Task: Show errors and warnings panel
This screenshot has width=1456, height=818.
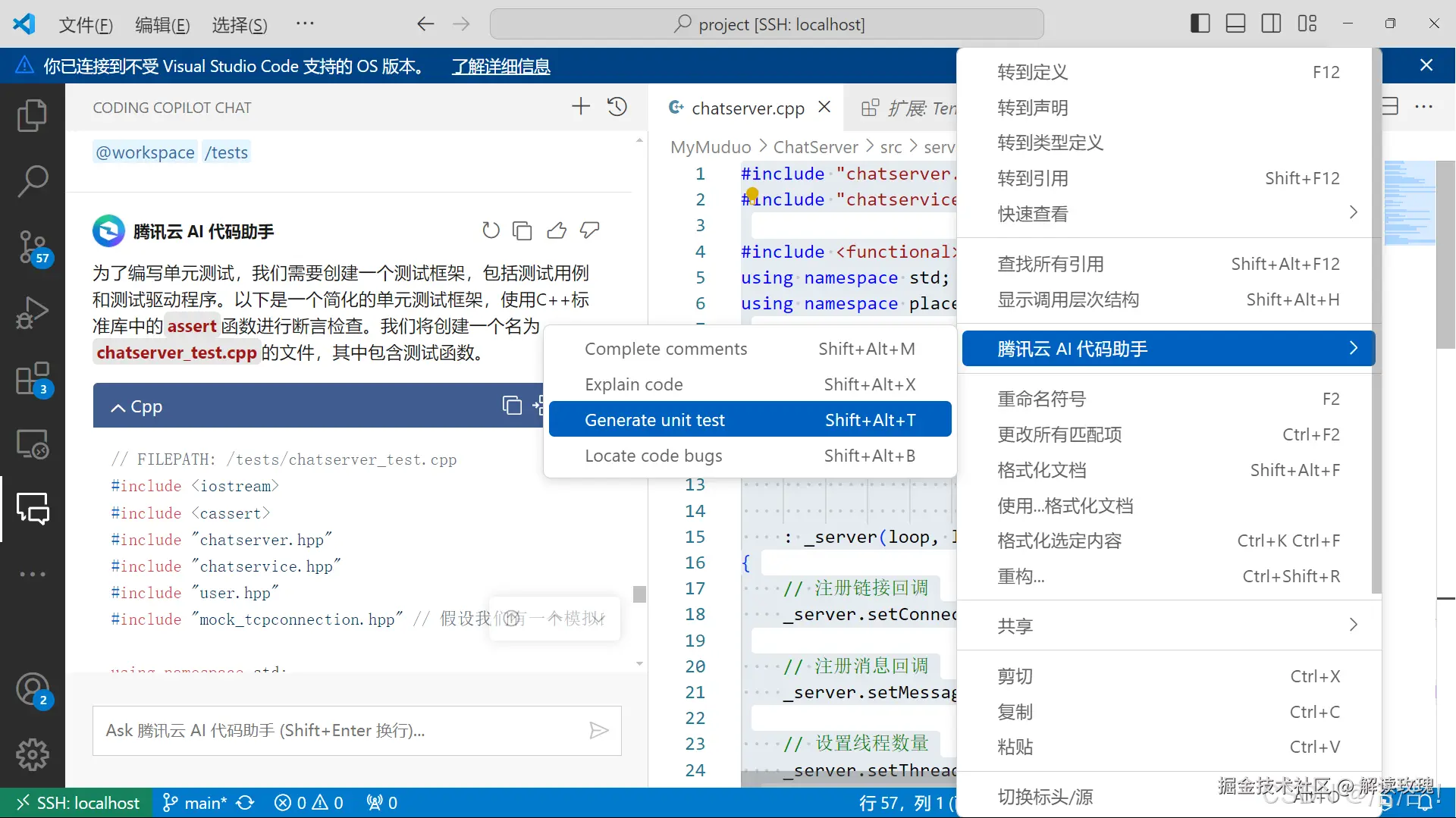Action: point(309,803)
